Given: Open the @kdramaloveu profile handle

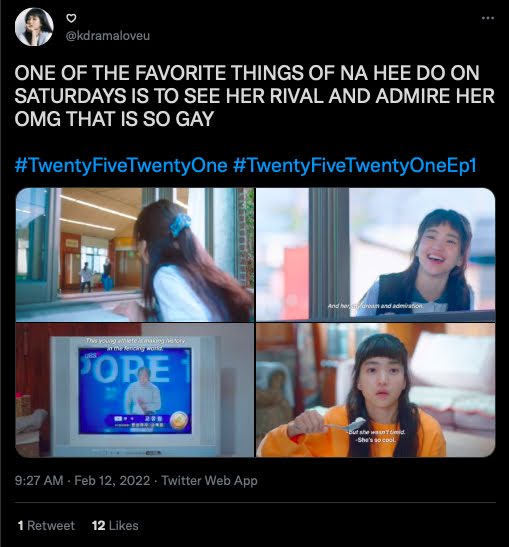Looking at the screenshot, I should point(108,36).
